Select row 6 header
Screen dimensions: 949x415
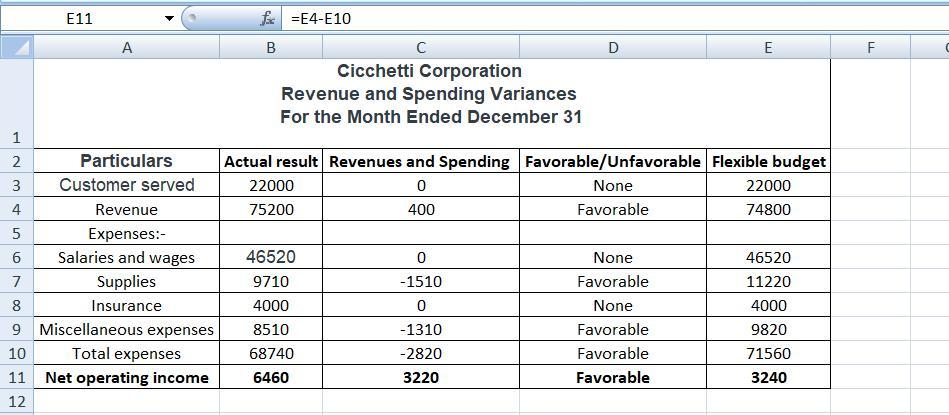[x=16, y=257]
